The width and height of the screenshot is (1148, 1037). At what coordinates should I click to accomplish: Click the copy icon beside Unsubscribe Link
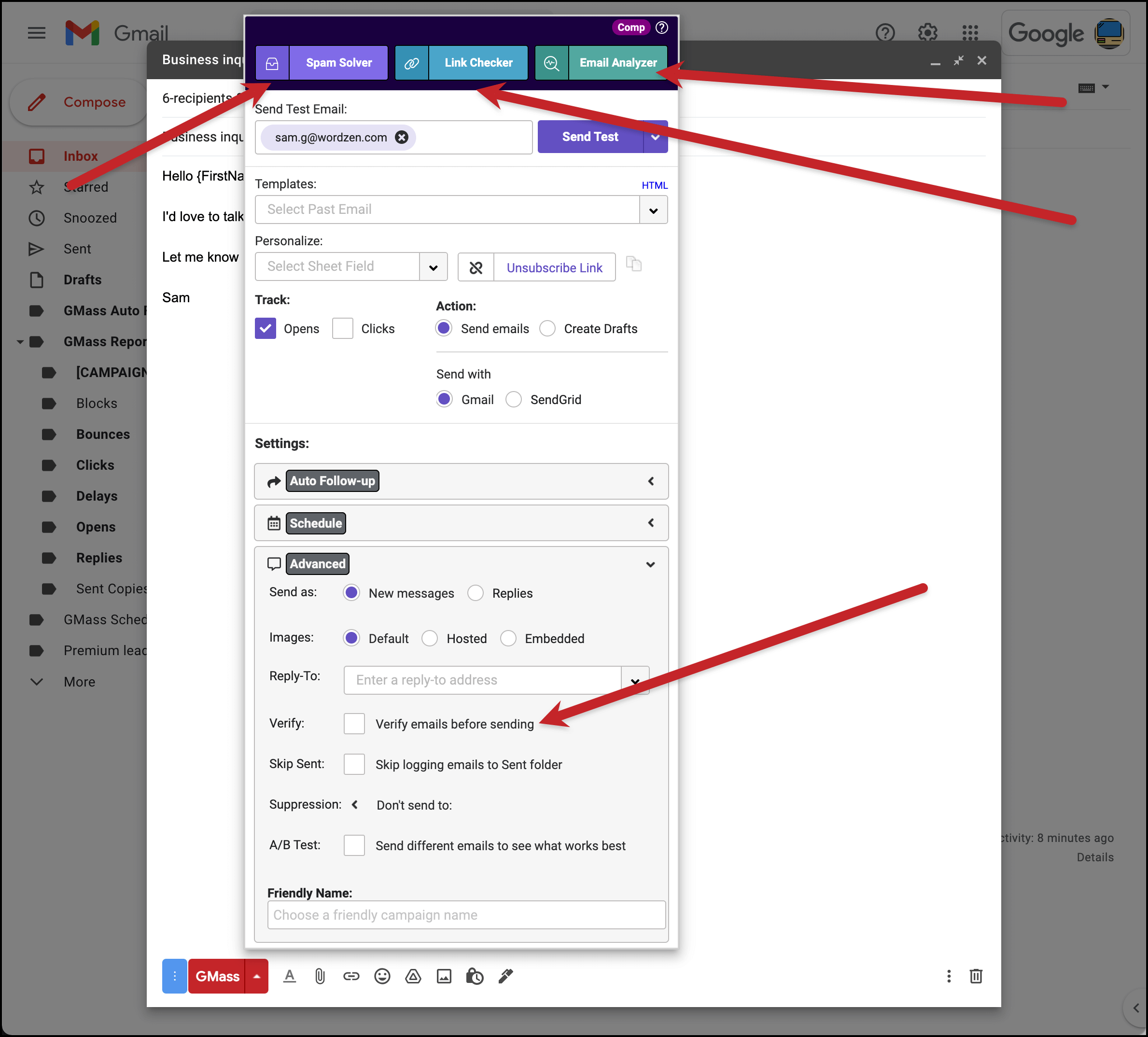tap(634, 264)
